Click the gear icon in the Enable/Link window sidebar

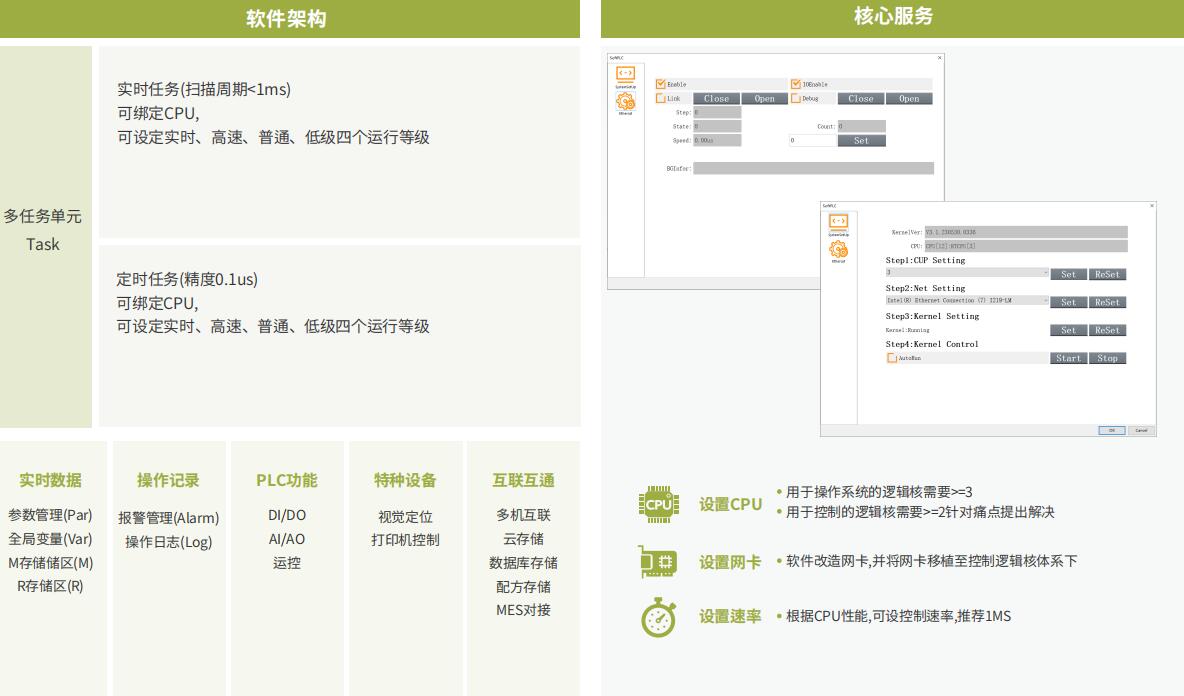pyautogui.click(x=625, y=100)
